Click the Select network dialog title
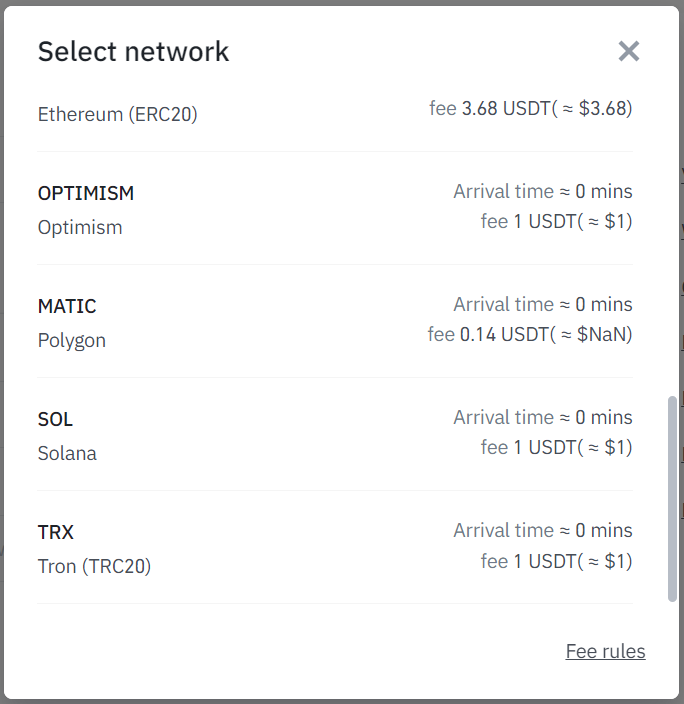 pyautogui.click(x=134, y=52)
